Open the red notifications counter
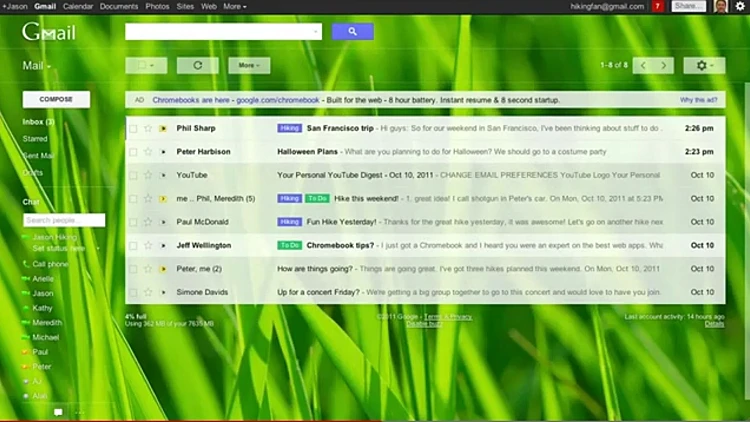This screenshot has height=422, width=750. pos(658,6)
